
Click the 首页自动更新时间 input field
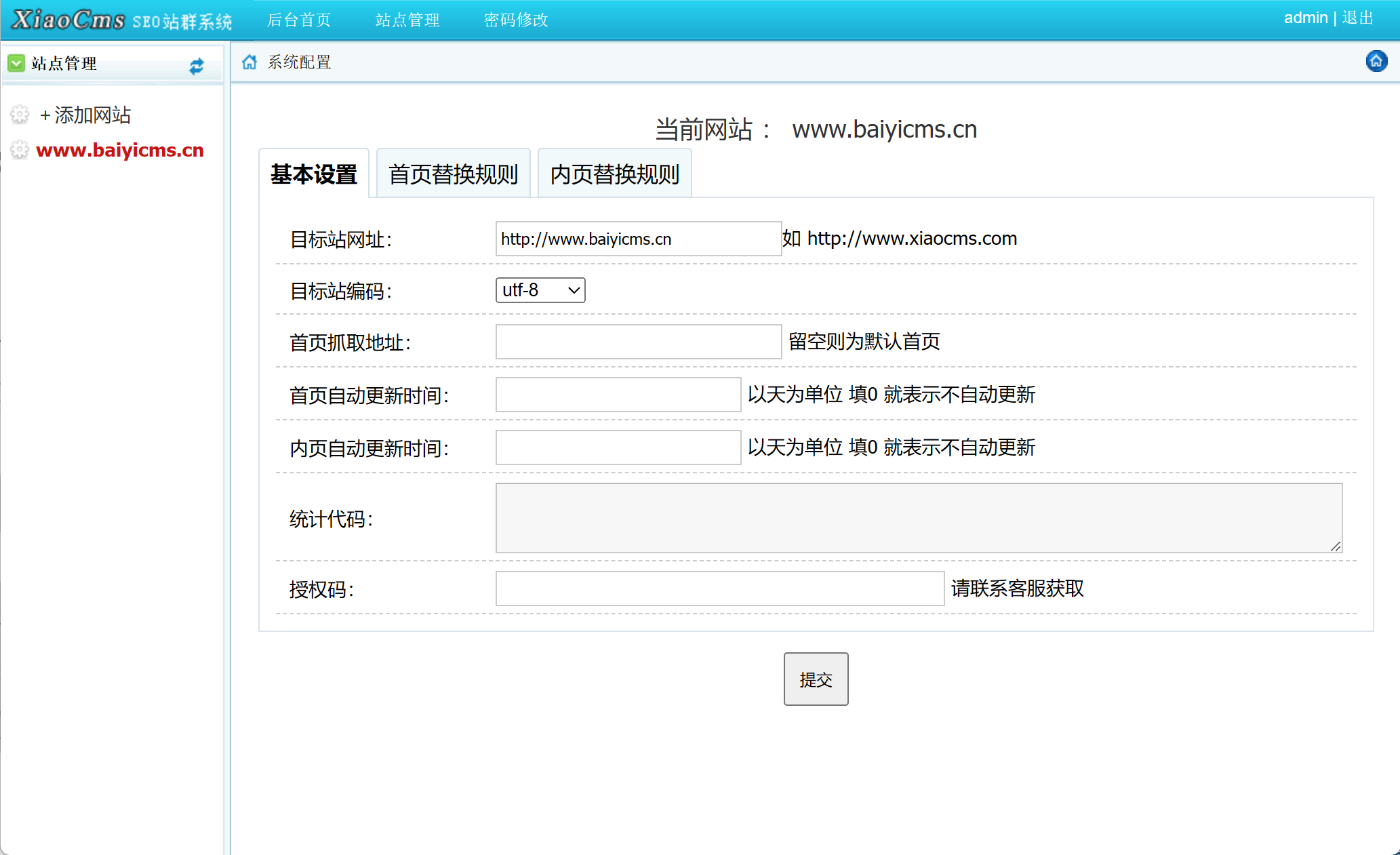[618, 395]
